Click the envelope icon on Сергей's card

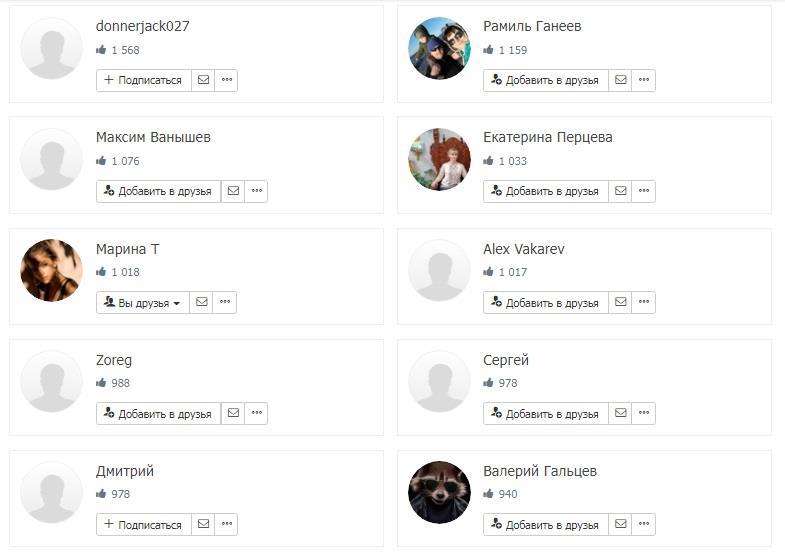[621, 413]
